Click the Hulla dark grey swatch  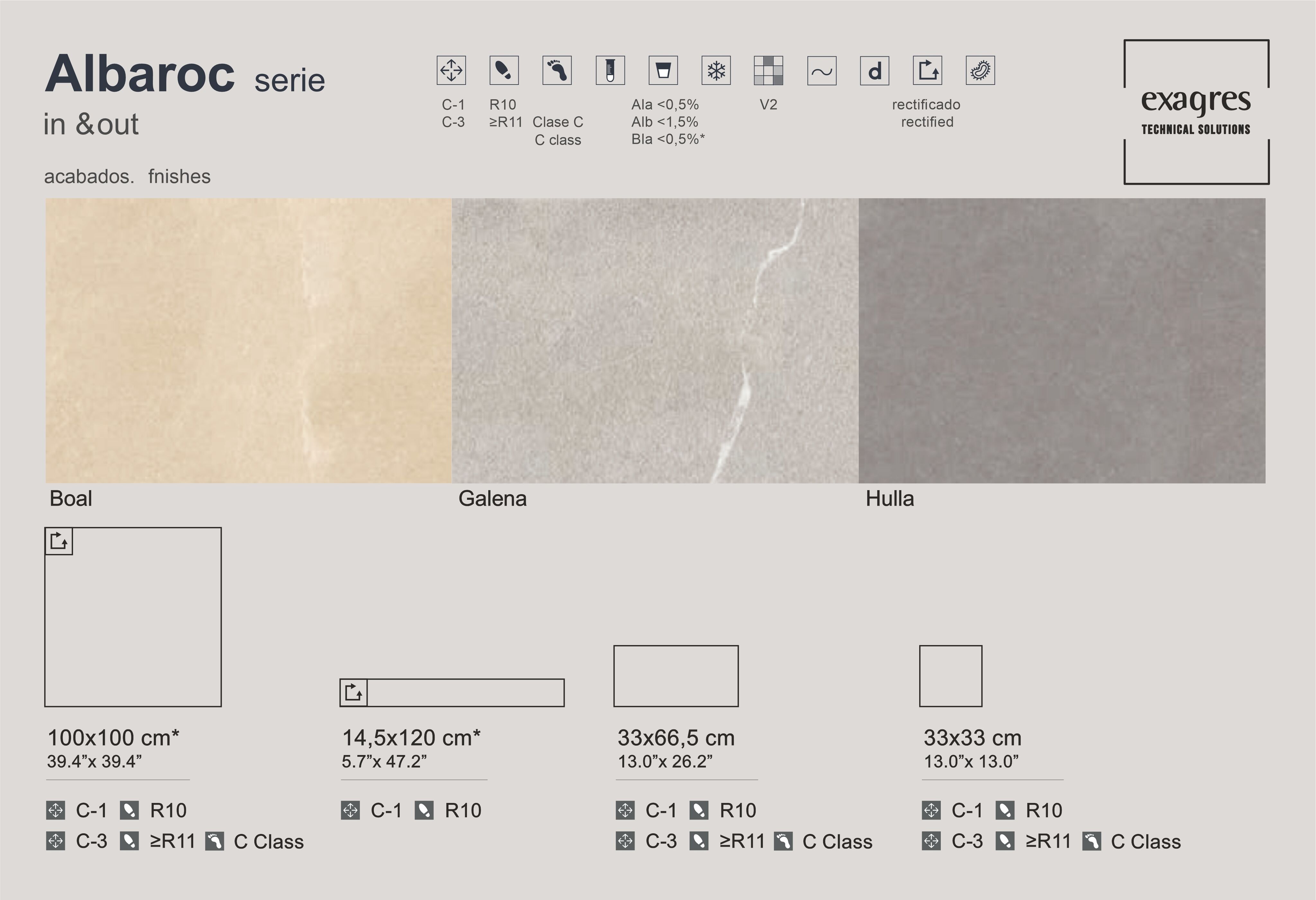pos(1062,340)
